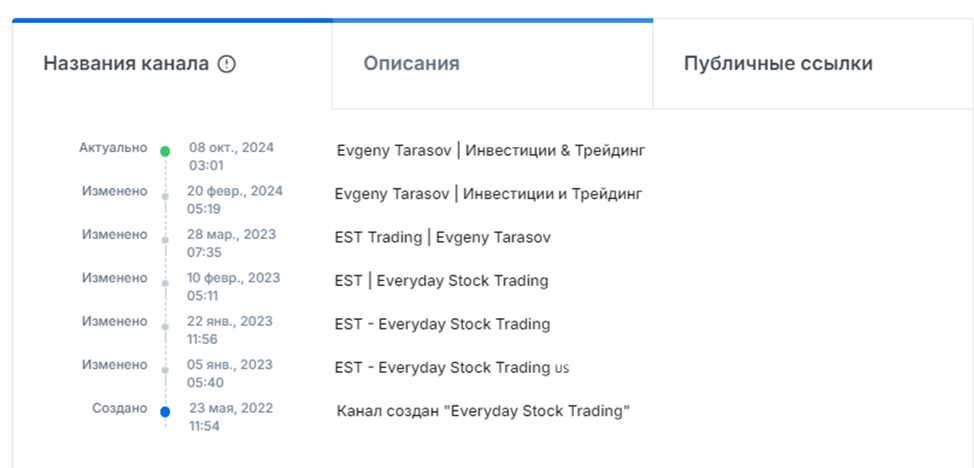Click name 'Evgeny Tarasov | Инвестиции и Трейдинг'
This screenshot has width=974, height=468.
point(488,193)
